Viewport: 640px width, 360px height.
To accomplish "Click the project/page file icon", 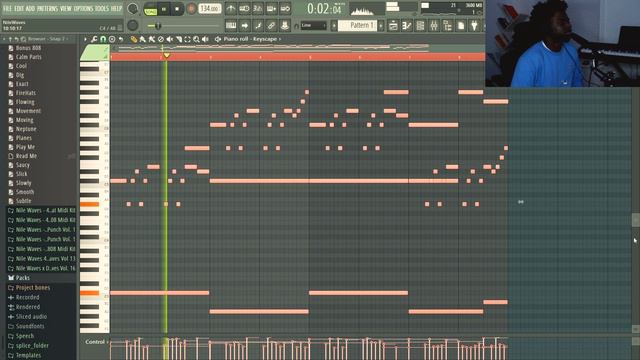I will [x=461, y=26].
